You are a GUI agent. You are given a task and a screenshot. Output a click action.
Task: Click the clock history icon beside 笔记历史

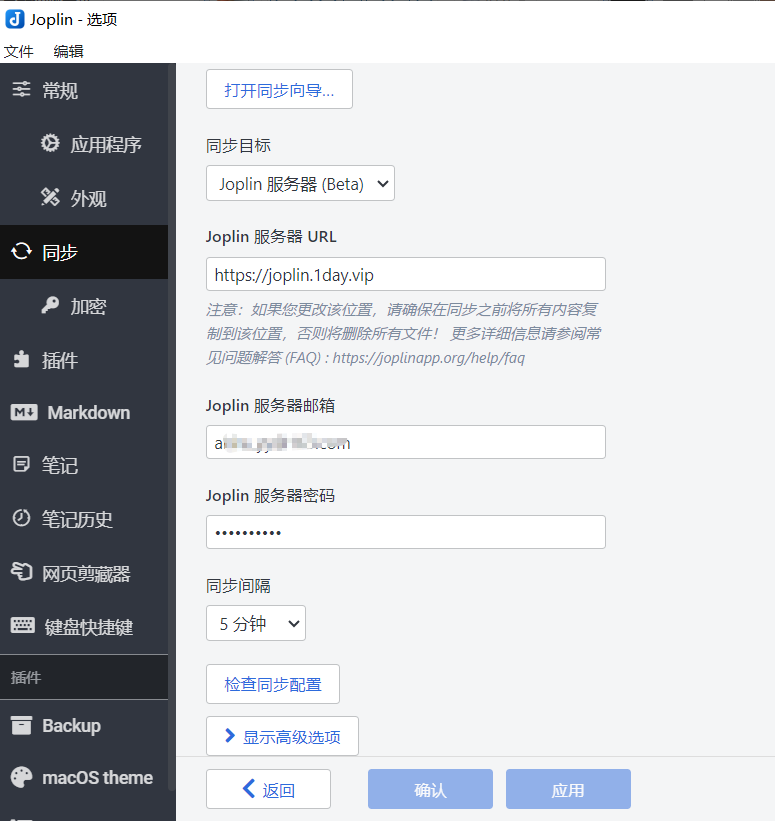point(21,518)
